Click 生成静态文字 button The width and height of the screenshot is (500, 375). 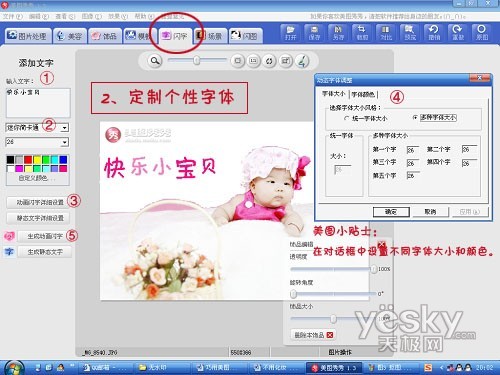[44, 252]
